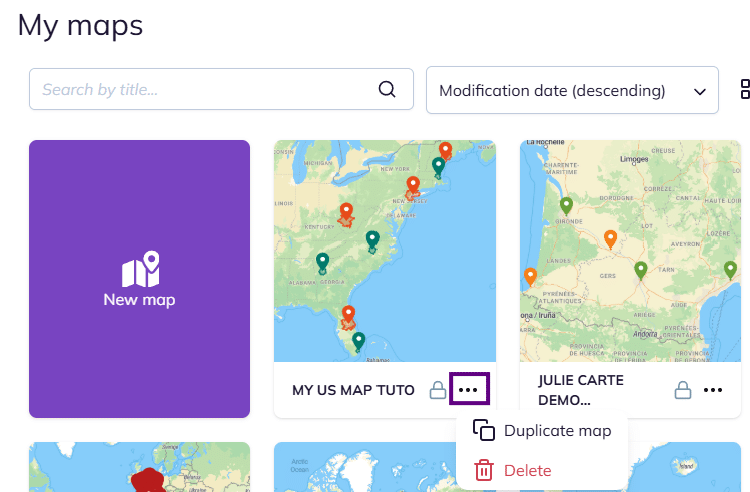Click the grid view icon
This screenshot has height=492, width=750.
[745, 90]
